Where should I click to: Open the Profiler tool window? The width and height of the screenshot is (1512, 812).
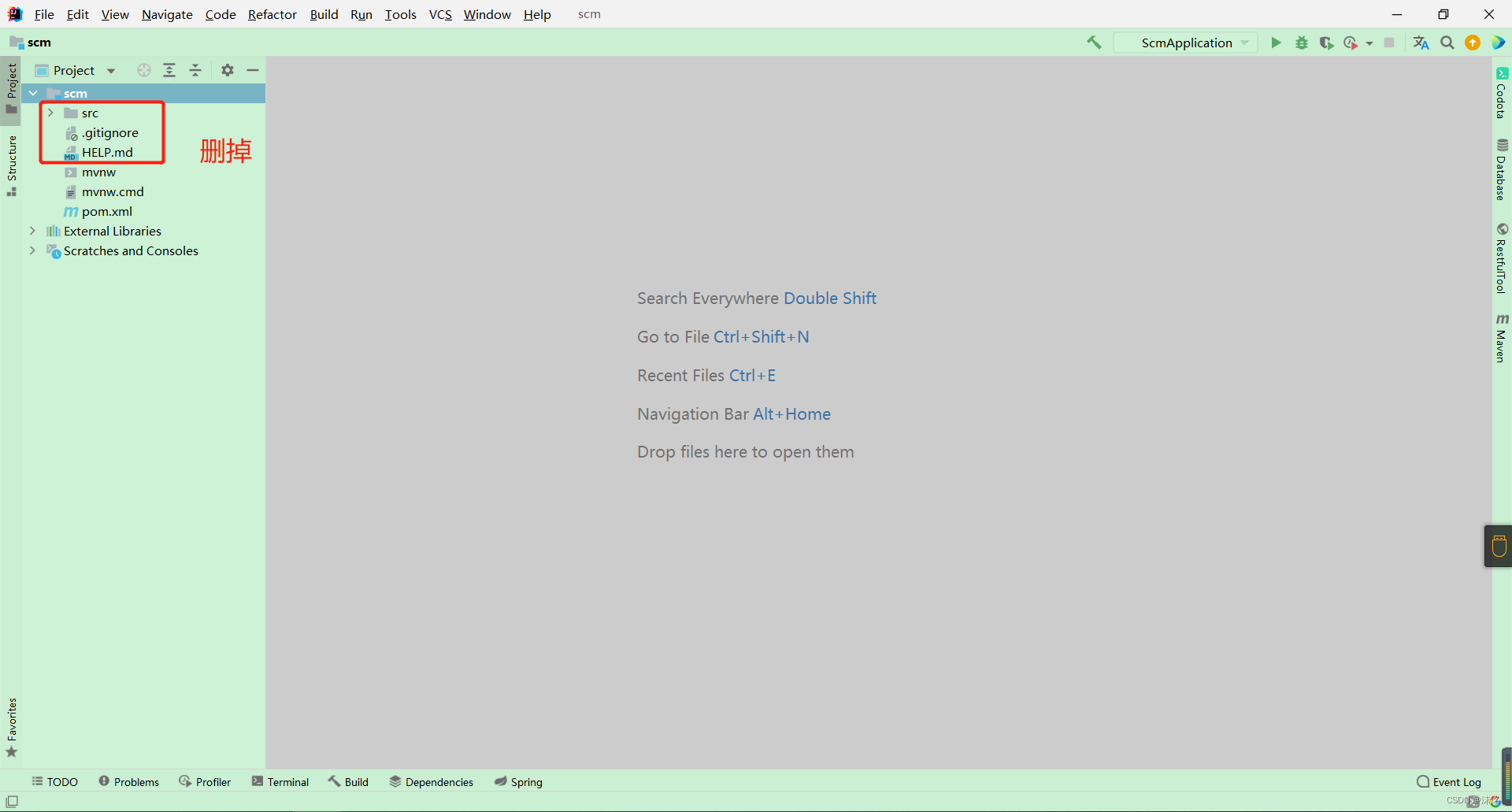pyautogui.click(x=205, y=781)
